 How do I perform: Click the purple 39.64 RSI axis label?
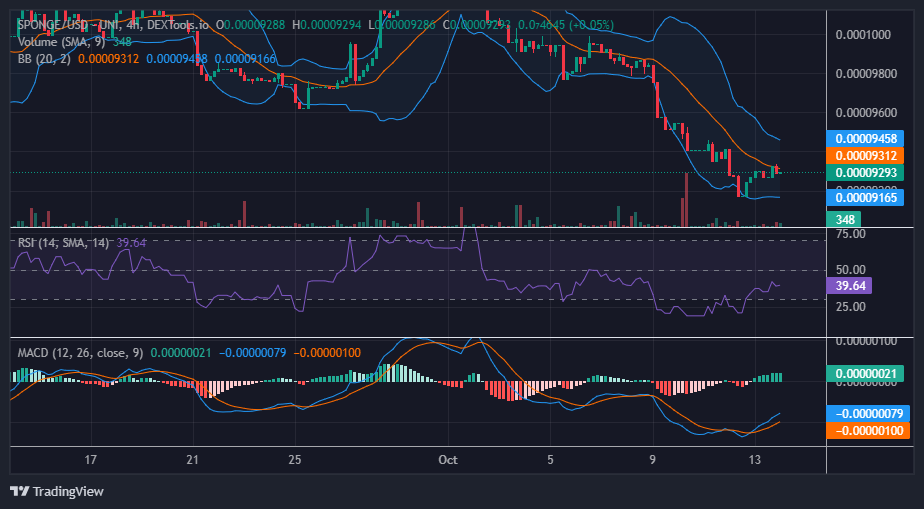tap(849, 286)
